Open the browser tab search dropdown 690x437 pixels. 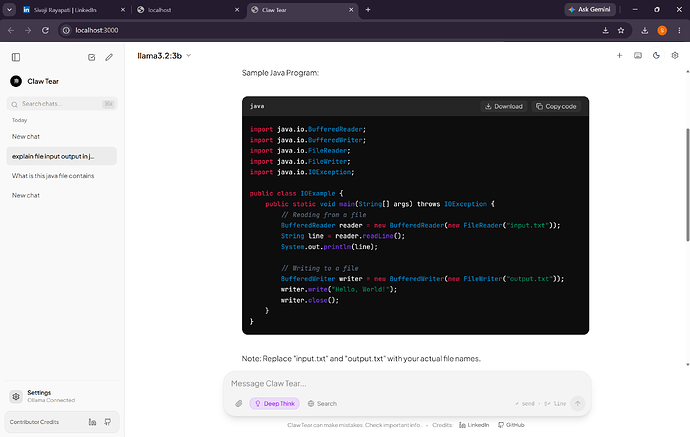pyautogui.click(x=9, y=10)
